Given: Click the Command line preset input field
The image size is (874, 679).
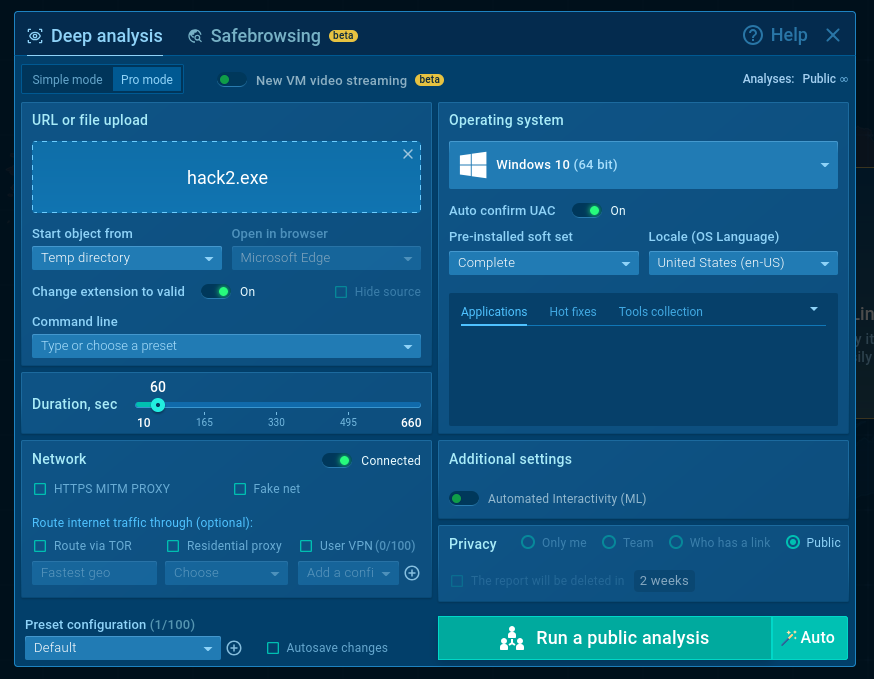Looking at the screenshot, I should [x=226, y=346].
